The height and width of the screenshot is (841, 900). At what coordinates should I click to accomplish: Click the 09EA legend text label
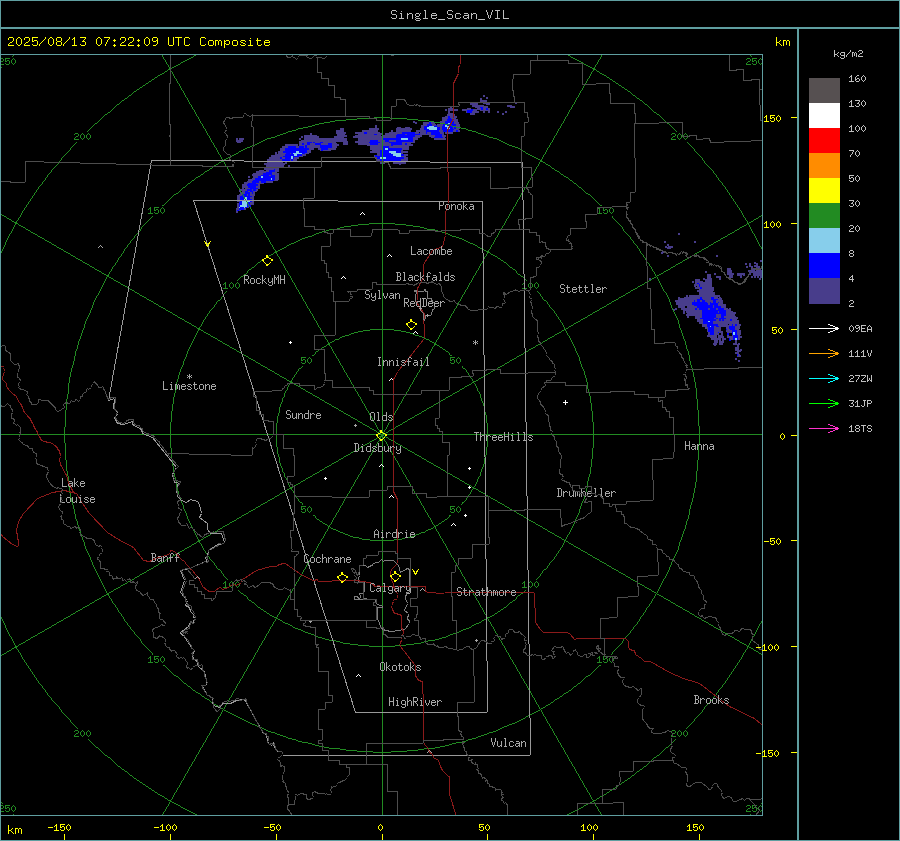pyautogui.click(x=860, y=328)
